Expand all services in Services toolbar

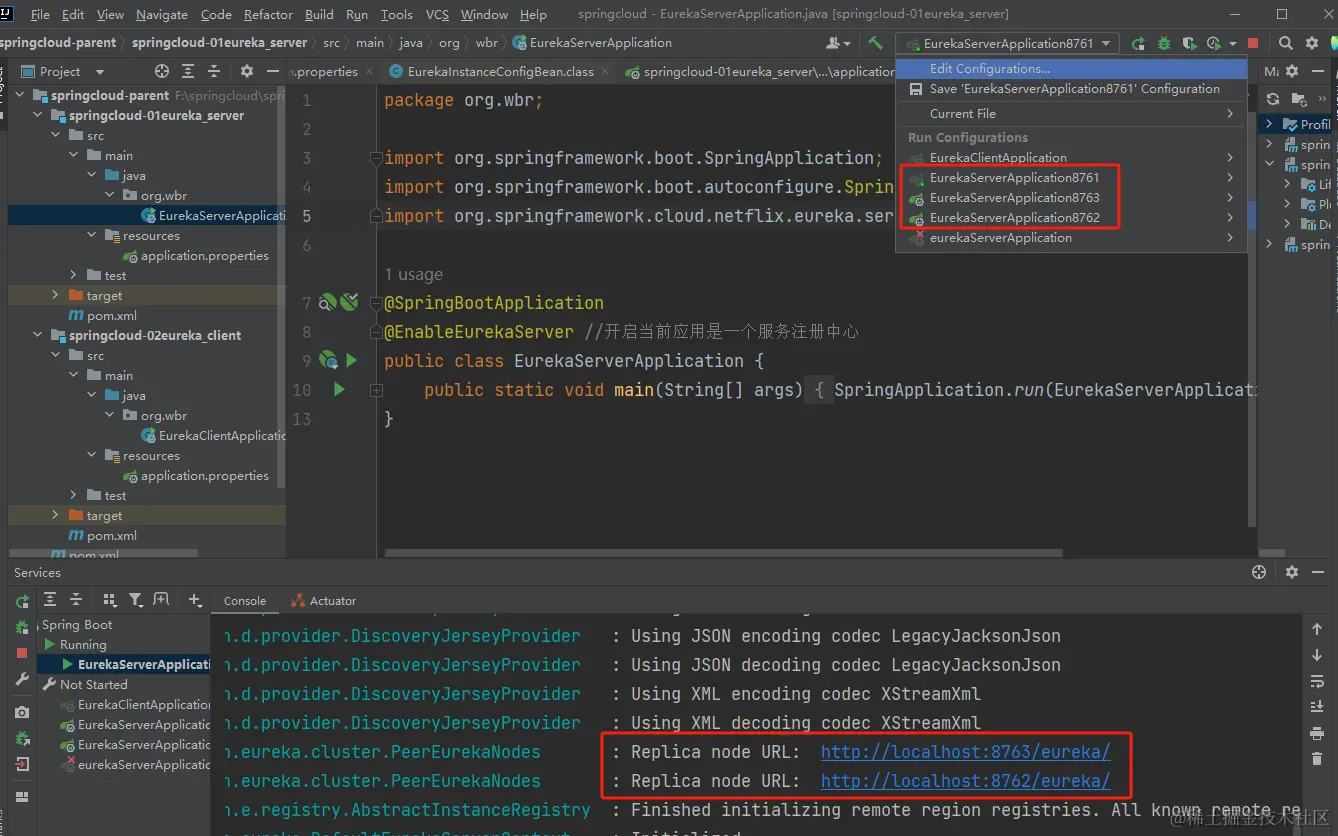coord(50,600)
